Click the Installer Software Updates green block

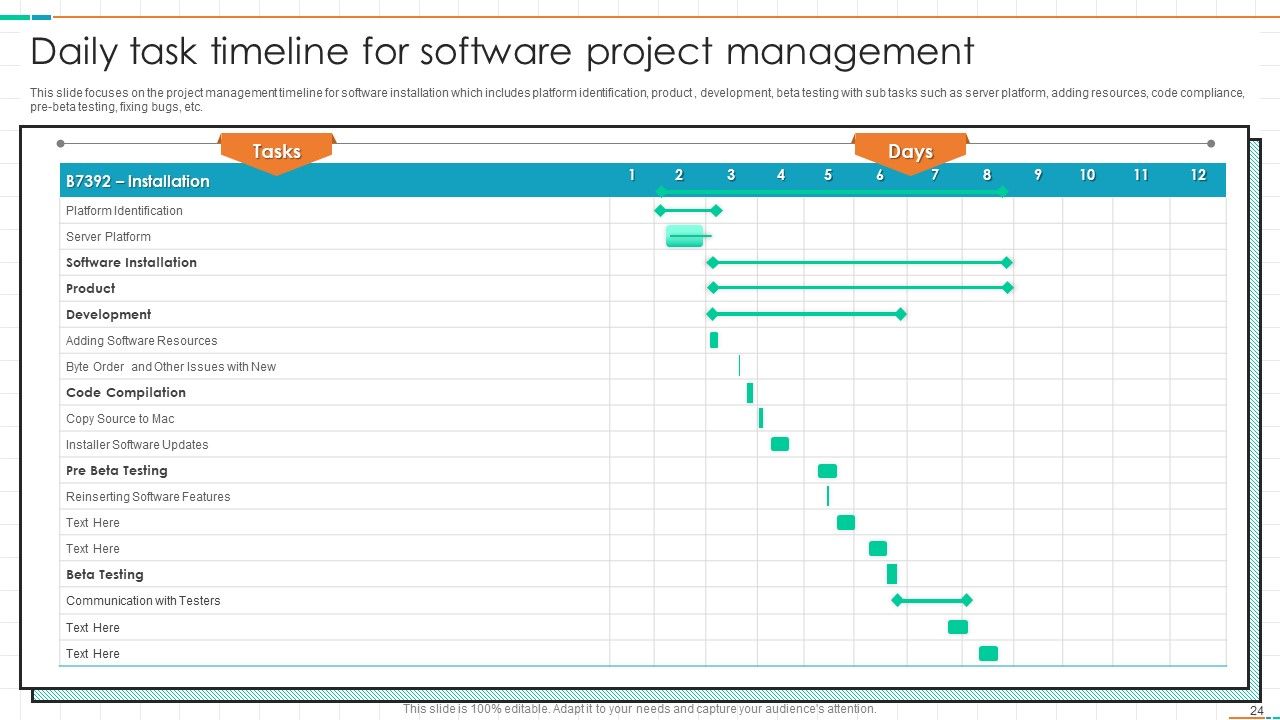click(x=780, y=443)
